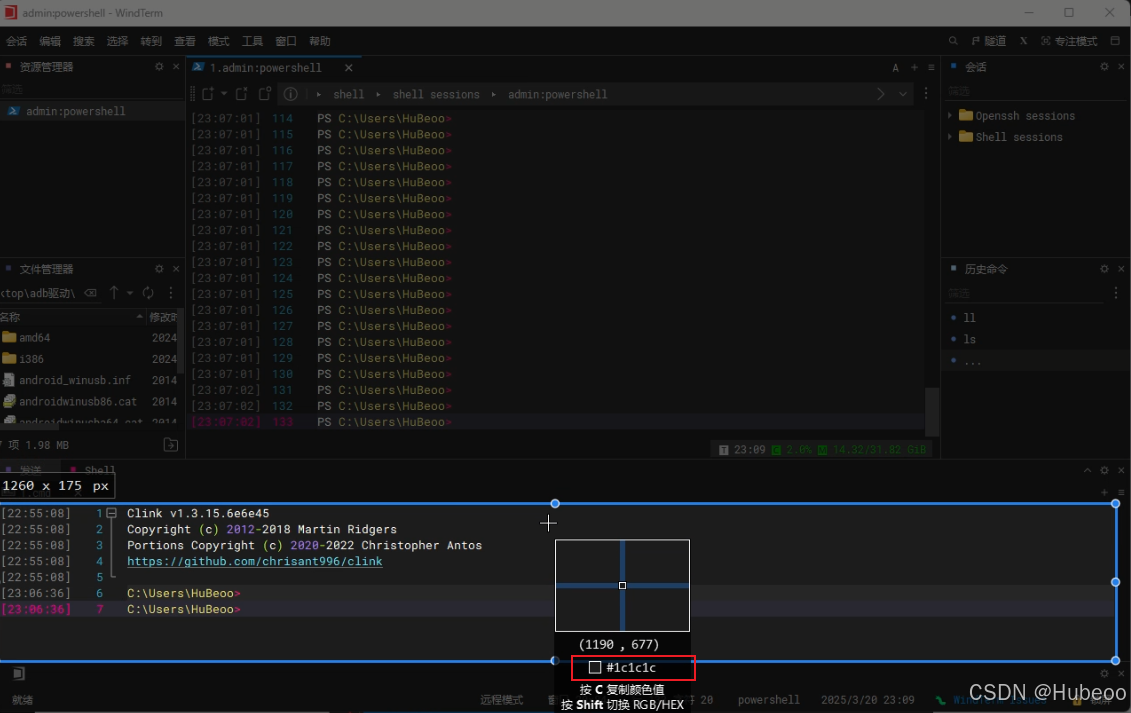The width and height of the screenshot is (1131, 713).
Task: Open settings gear of 资源管理器 panel
Action: [159, 66]
